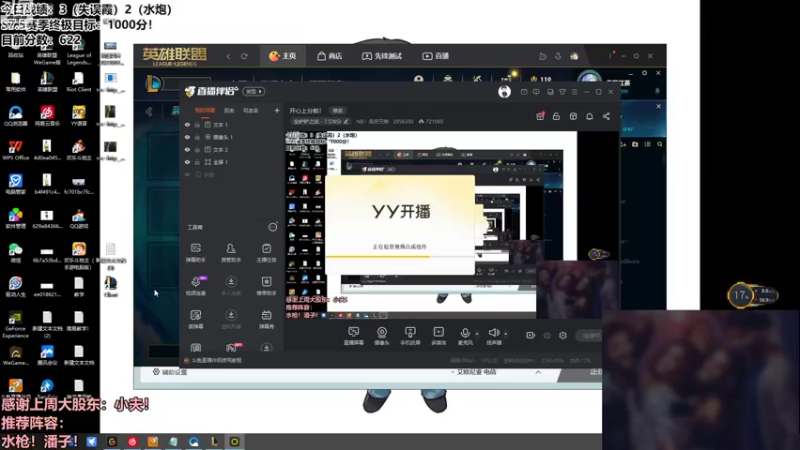Image resolution: width=800 pixels, height=450 pixels.
Task: Add a new scene with the plus icon
Action: [x=277, y=110]
